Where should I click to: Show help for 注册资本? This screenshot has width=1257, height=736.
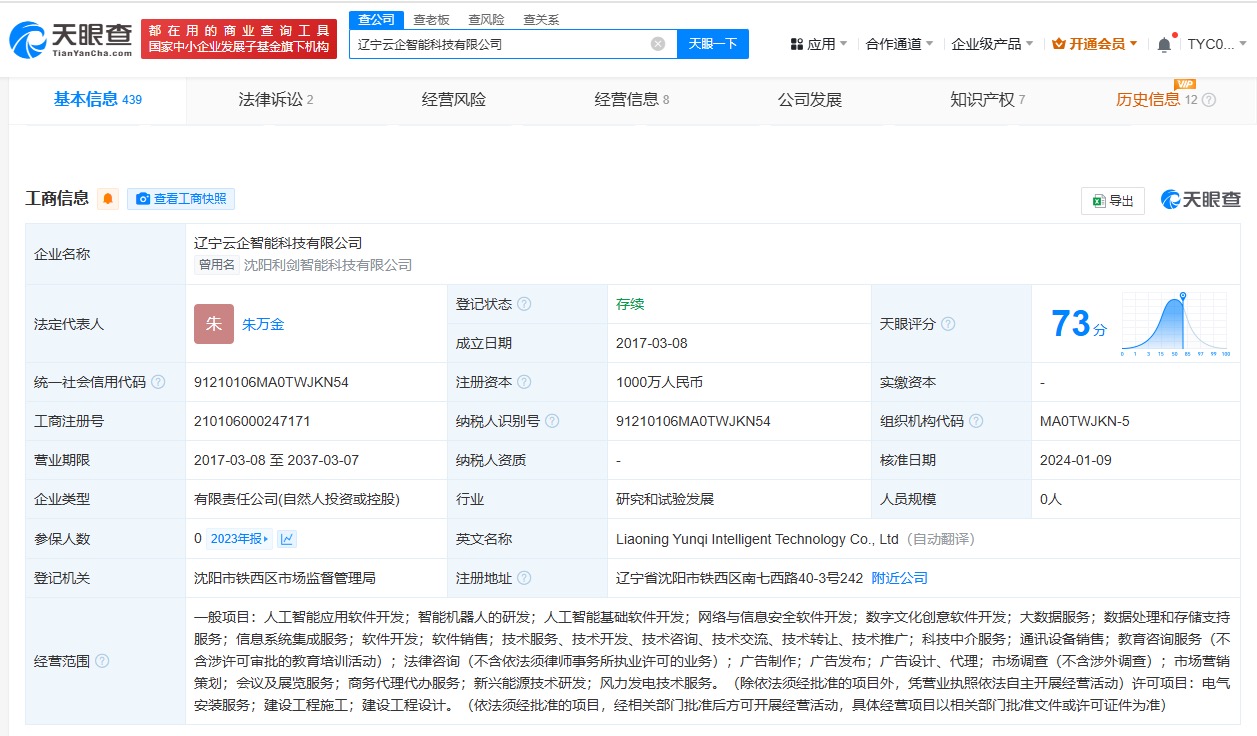524,382
